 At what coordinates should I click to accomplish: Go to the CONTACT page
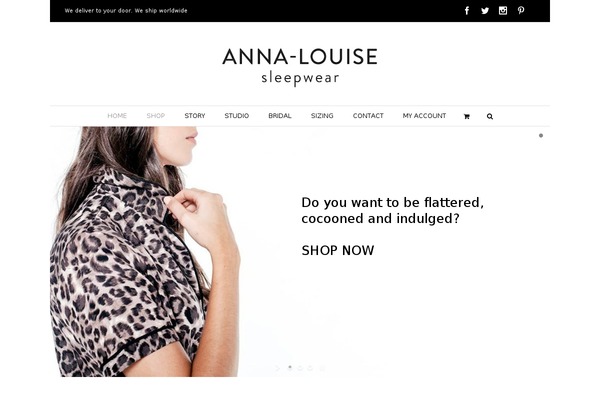(x=368, y=116)
